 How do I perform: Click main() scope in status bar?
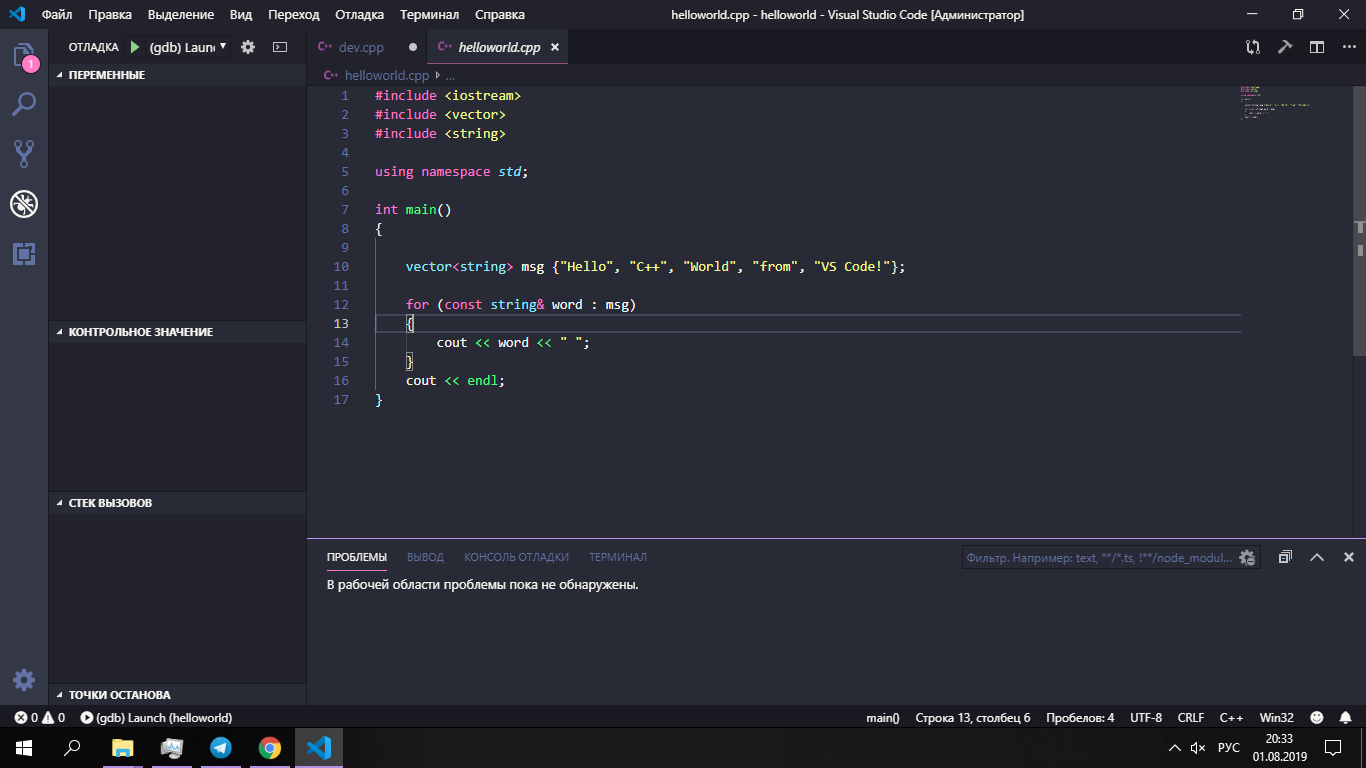[883, 718]
